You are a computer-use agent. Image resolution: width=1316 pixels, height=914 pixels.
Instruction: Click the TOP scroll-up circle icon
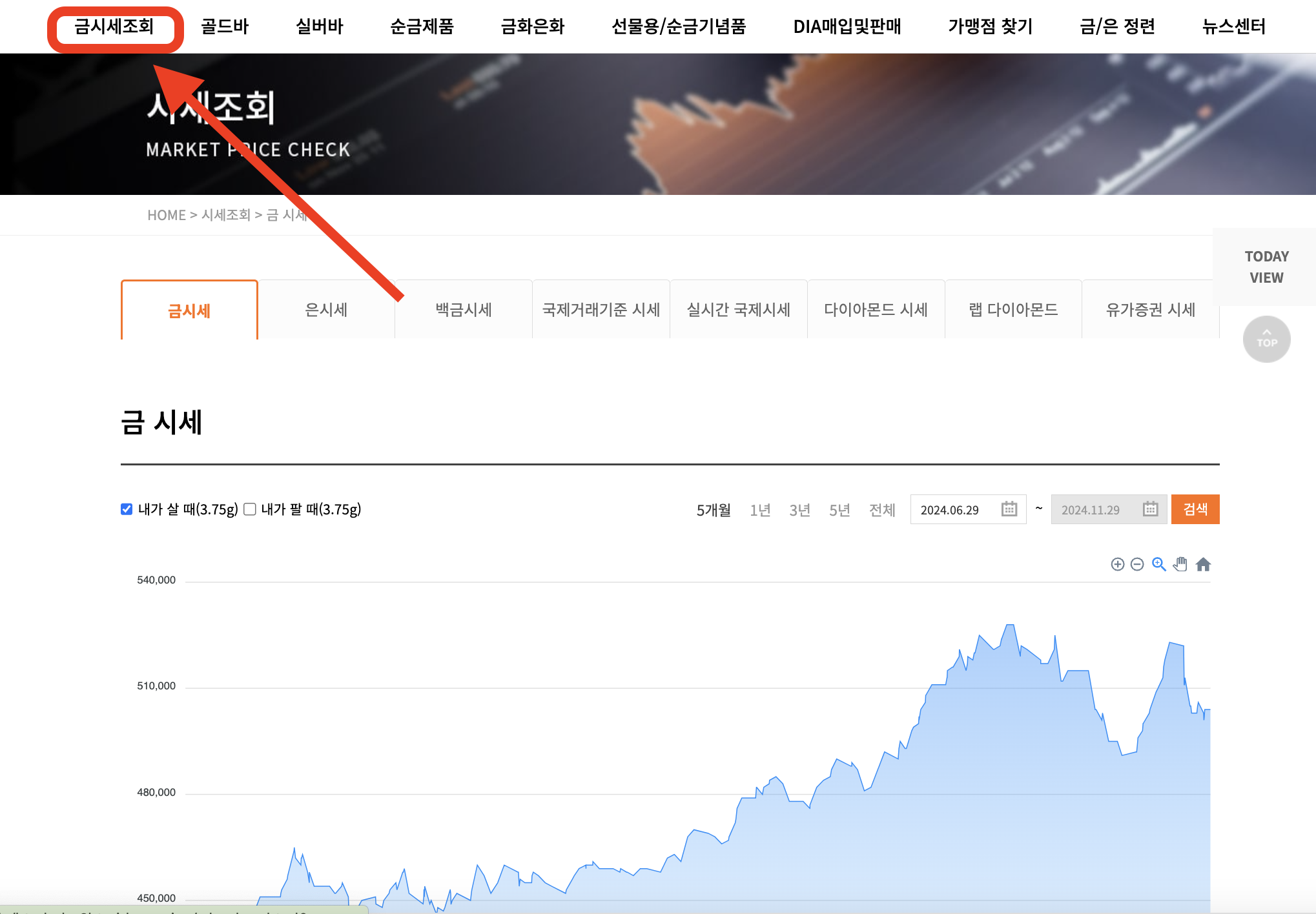[1266, 339]
